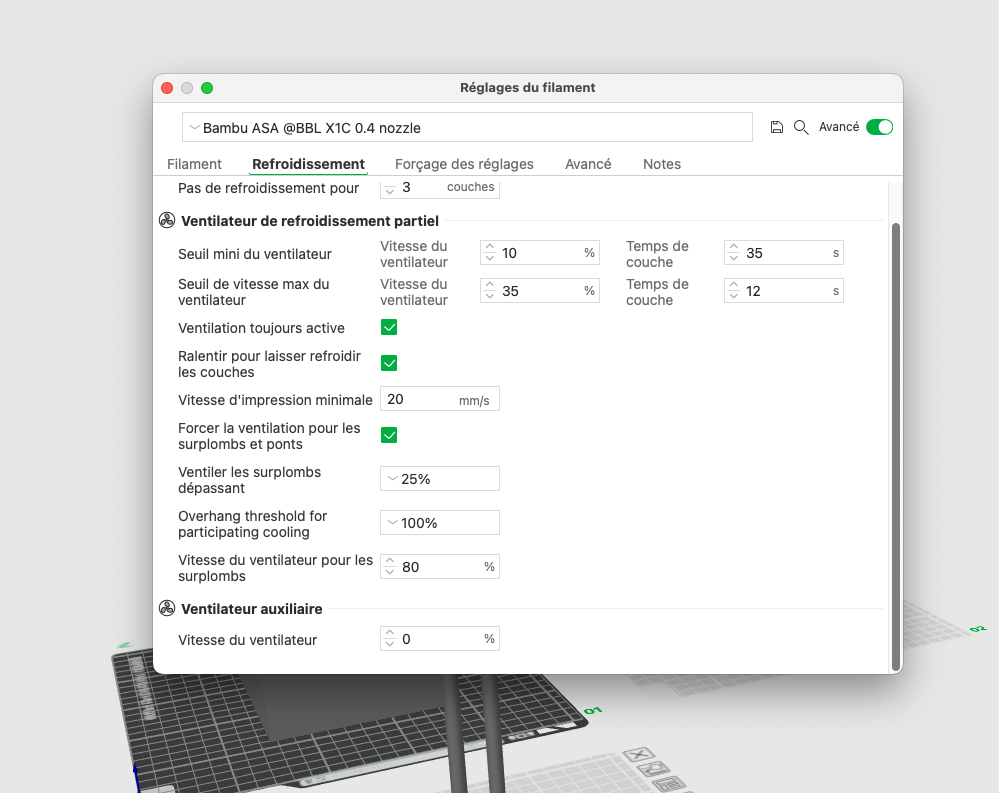Click the settings panel vertical scrollbar
This screenshot has height=793, width=999.
(x=896, y=446)
